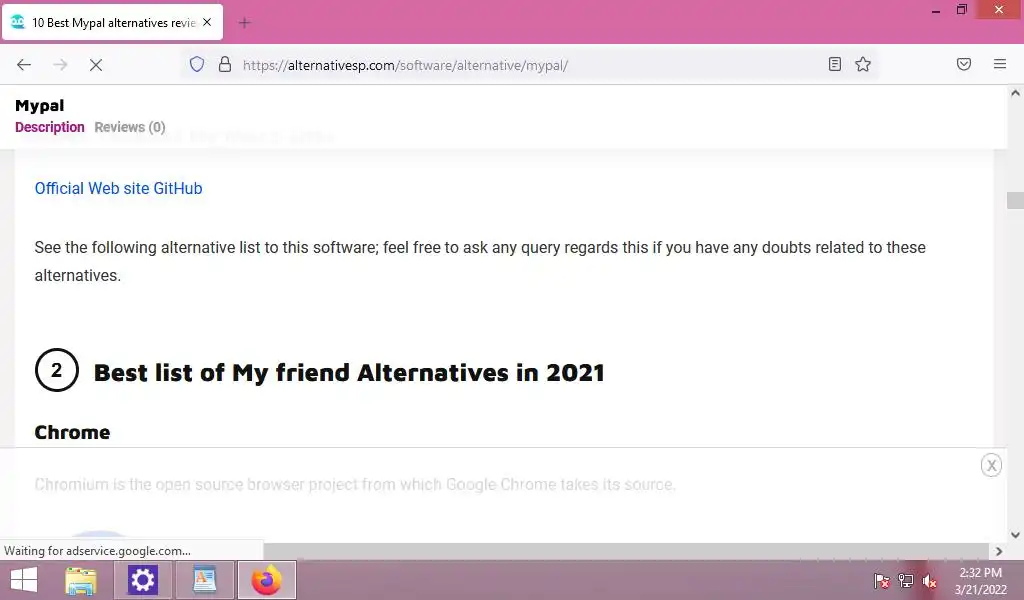Click the vertical scrollbar thumb

click(1015, 200)
